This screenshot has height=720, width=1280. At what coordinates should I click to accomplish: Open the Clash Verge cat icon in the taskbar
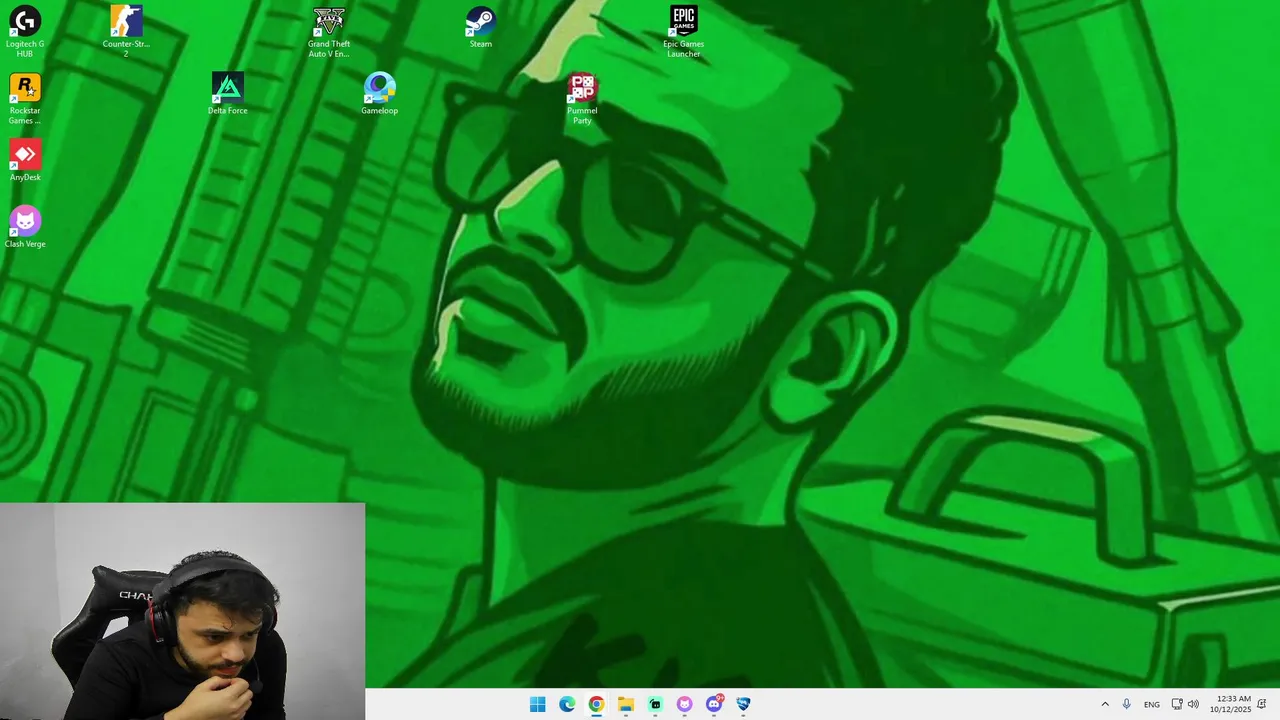(x=684, y=704)
